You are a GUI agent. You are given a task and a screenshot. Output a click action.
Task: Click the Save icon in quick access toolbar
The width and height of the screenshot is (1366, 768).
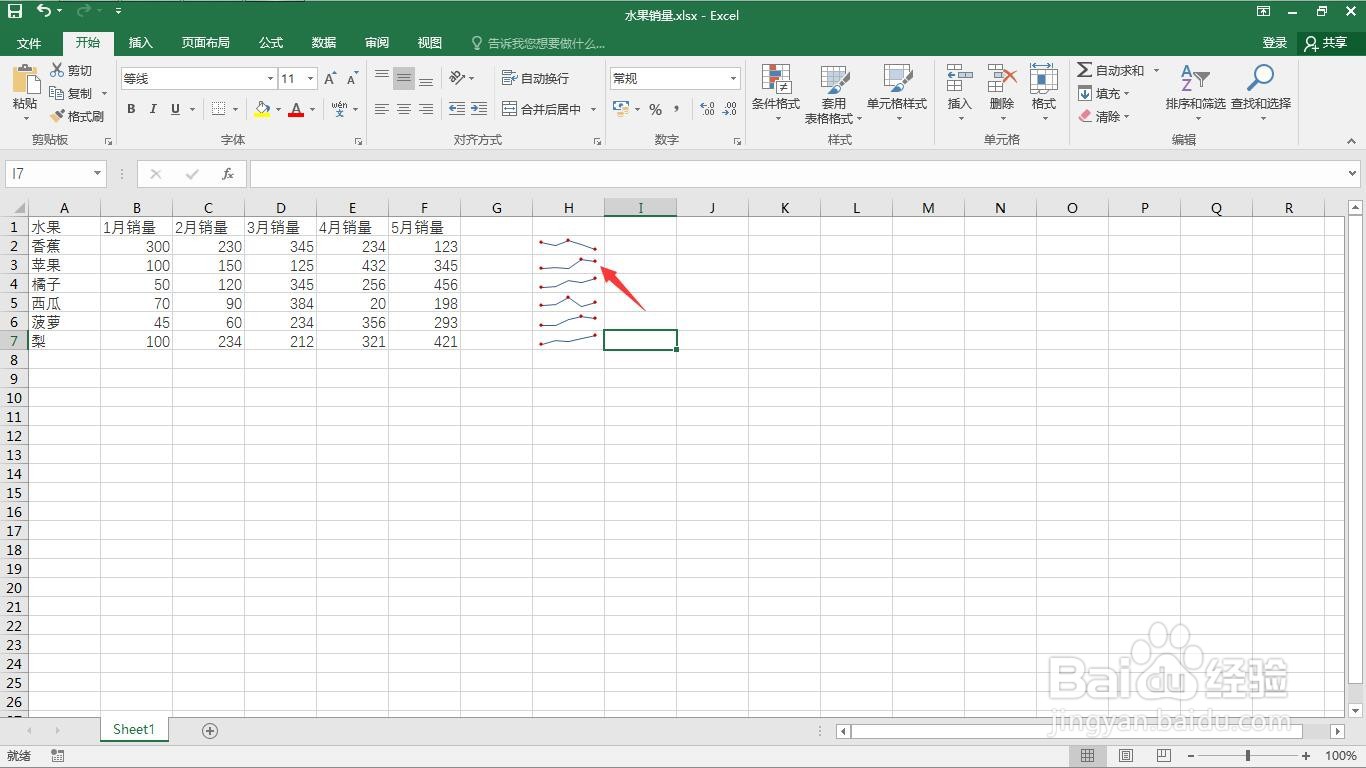(x=15, y=11)
